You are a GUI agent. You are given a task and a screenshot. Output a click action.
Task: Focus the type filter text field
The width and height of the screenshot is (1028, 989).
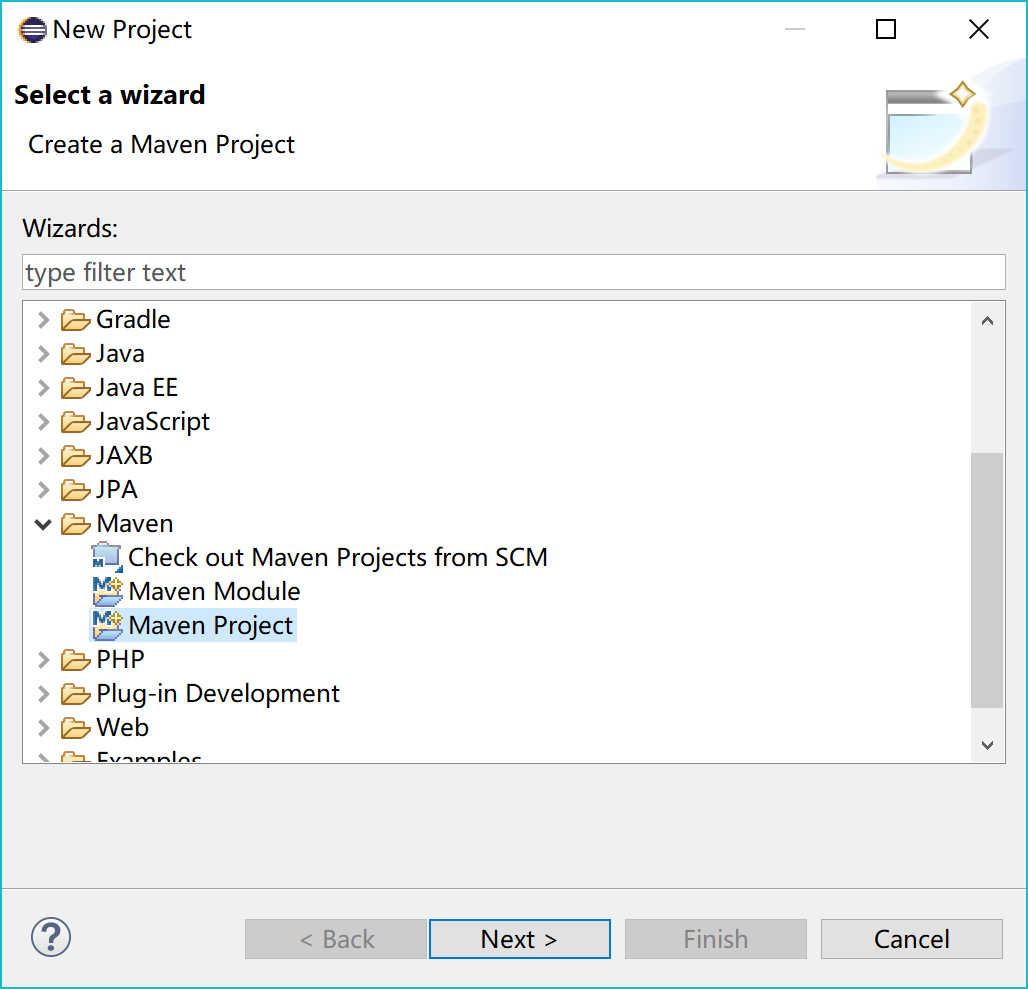(514, 272)
